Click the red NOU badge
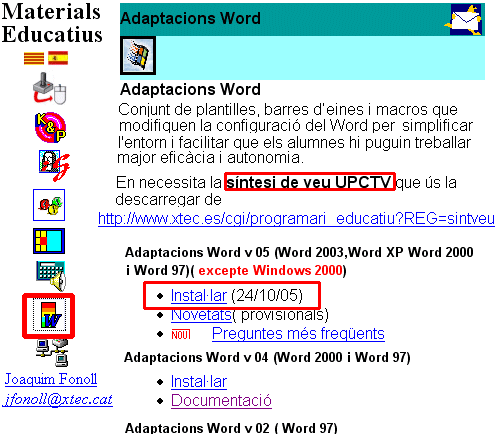 click(181, 334)
